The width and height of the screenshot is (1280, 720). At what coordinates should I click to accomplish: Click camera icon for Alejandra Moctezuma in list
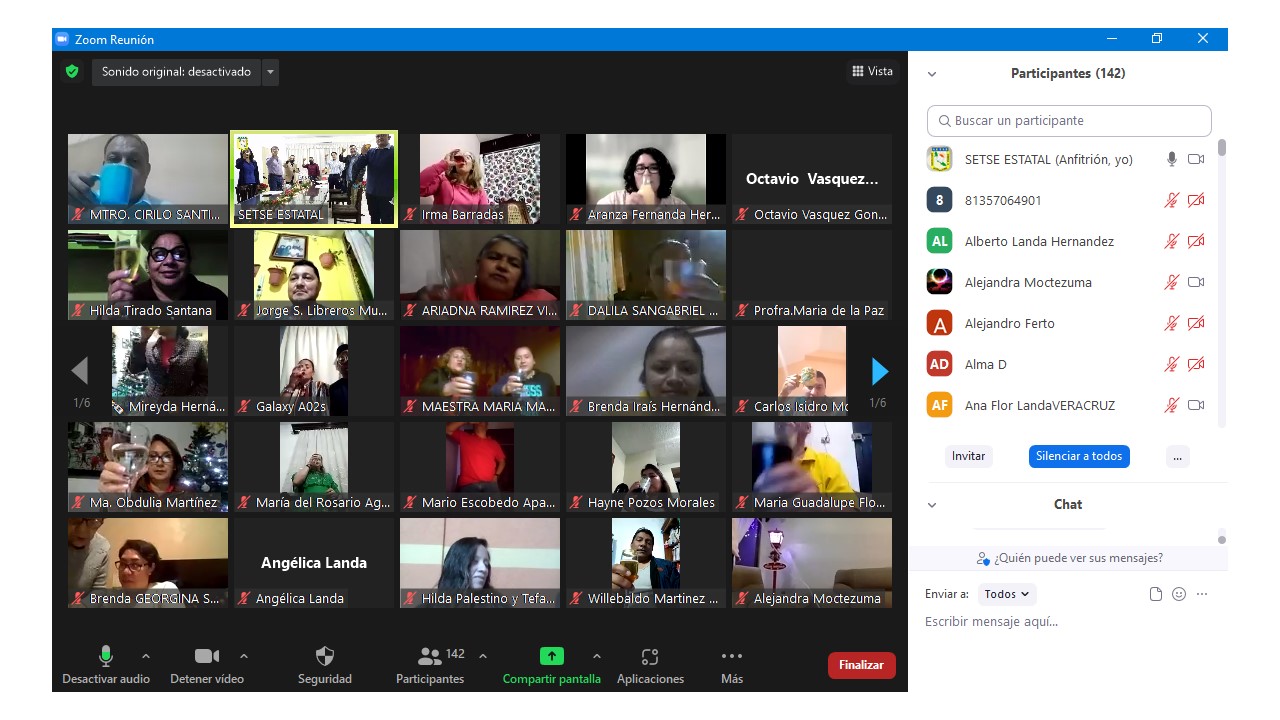click(x=1196, y=282)
